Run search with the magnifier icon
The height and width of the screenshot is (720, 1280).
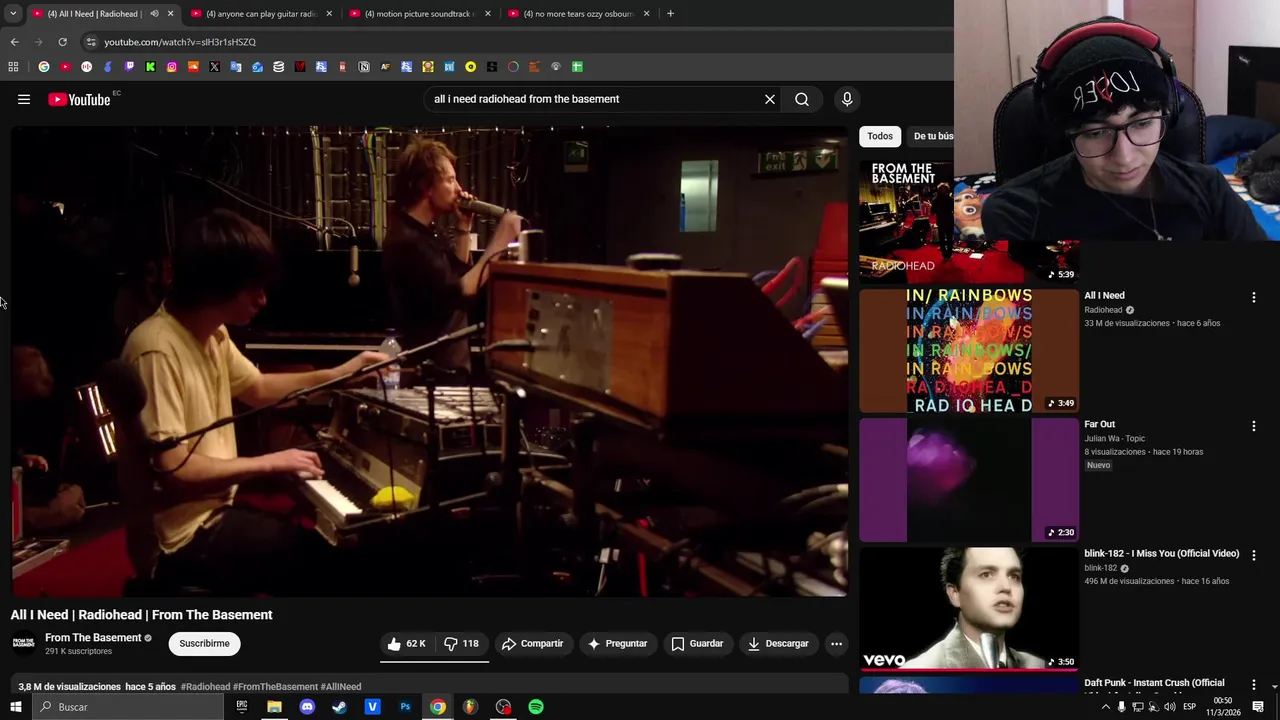(x=802, y=99)
